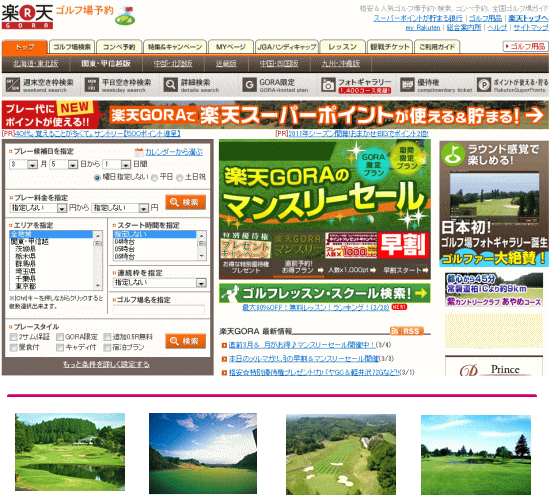
Task: Open the minimum play fee dropdown
Action: (x=38, y=208)
